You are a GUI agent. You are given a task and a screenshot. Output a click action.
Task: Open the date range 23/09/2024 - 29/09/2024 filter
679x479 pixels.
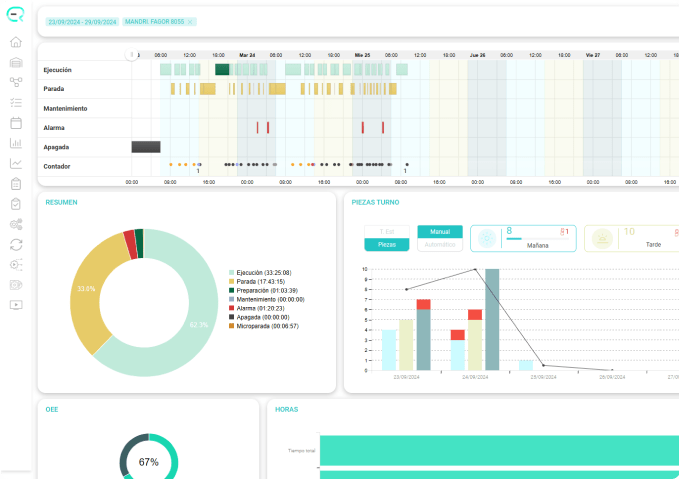[x=82, y=22]
